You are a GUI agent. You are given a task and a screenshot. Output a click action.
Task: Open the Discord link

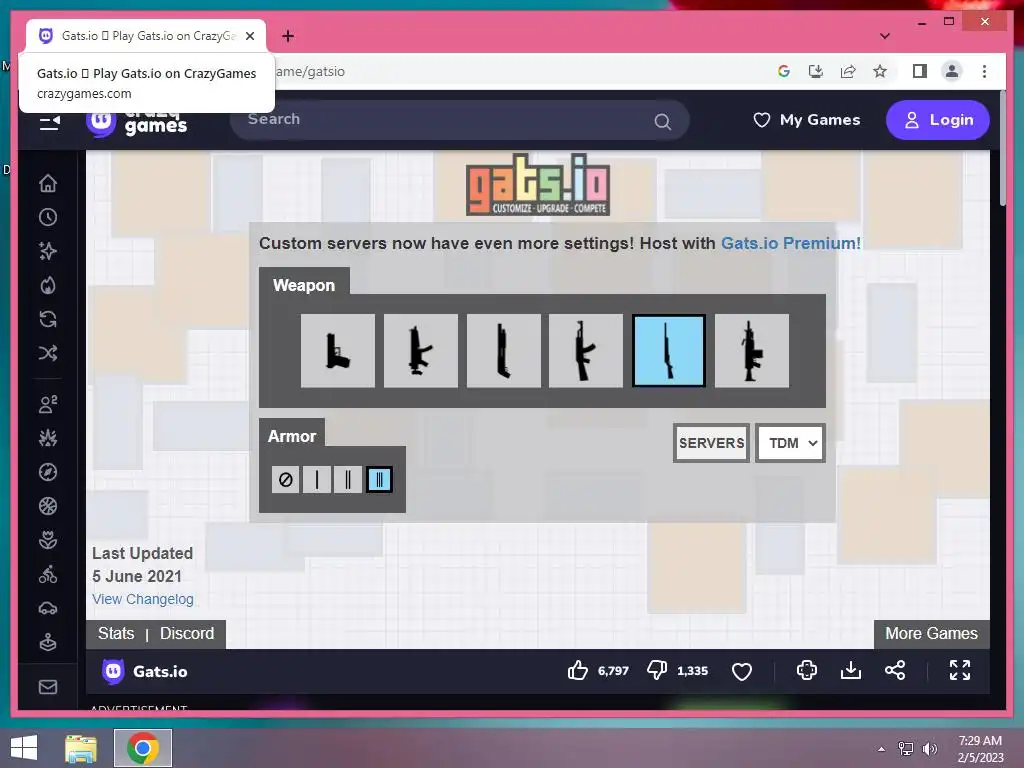tap(187, 633)
